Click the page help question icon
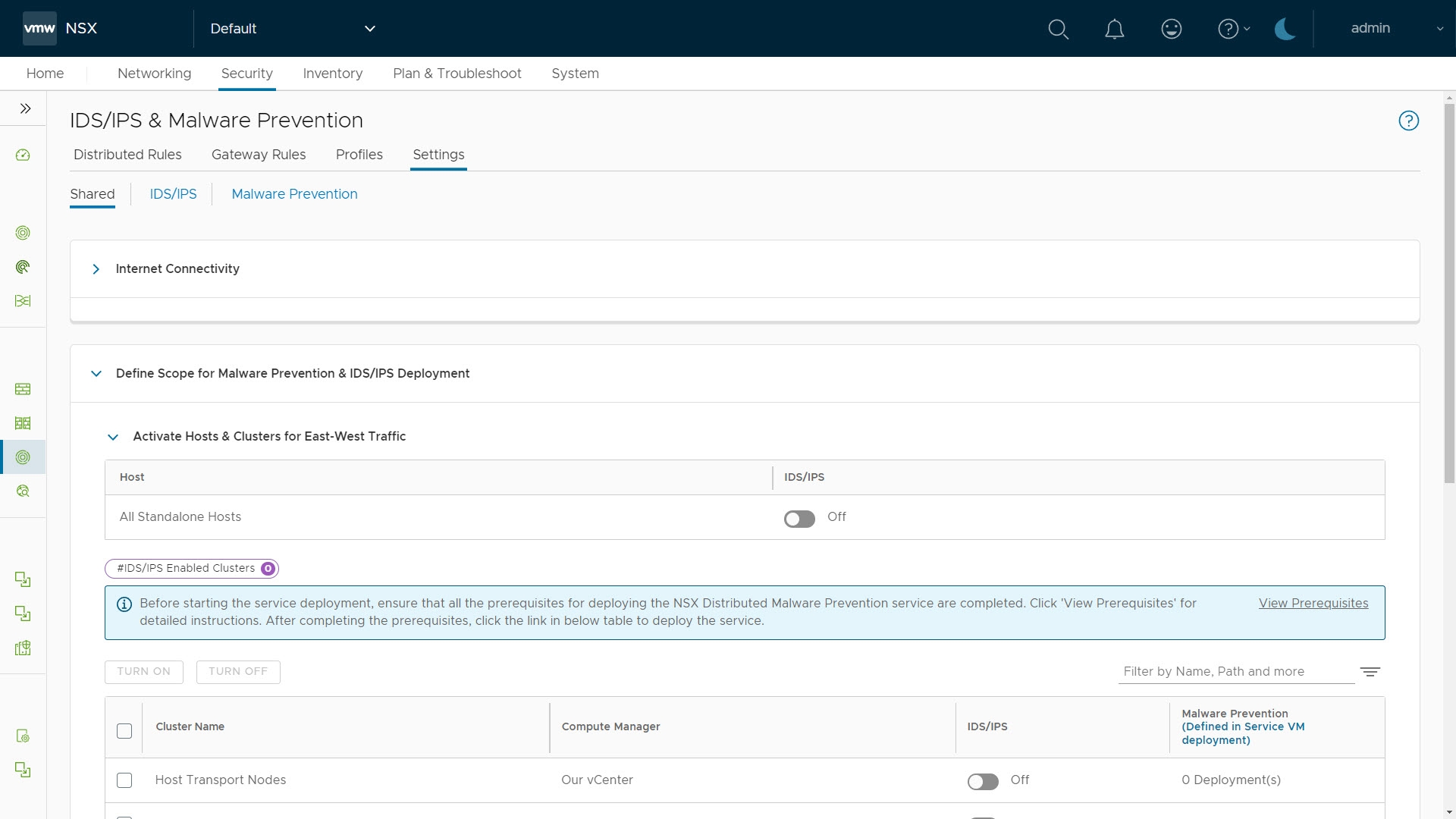1456x819 pixels. [x=1408, y=121]
